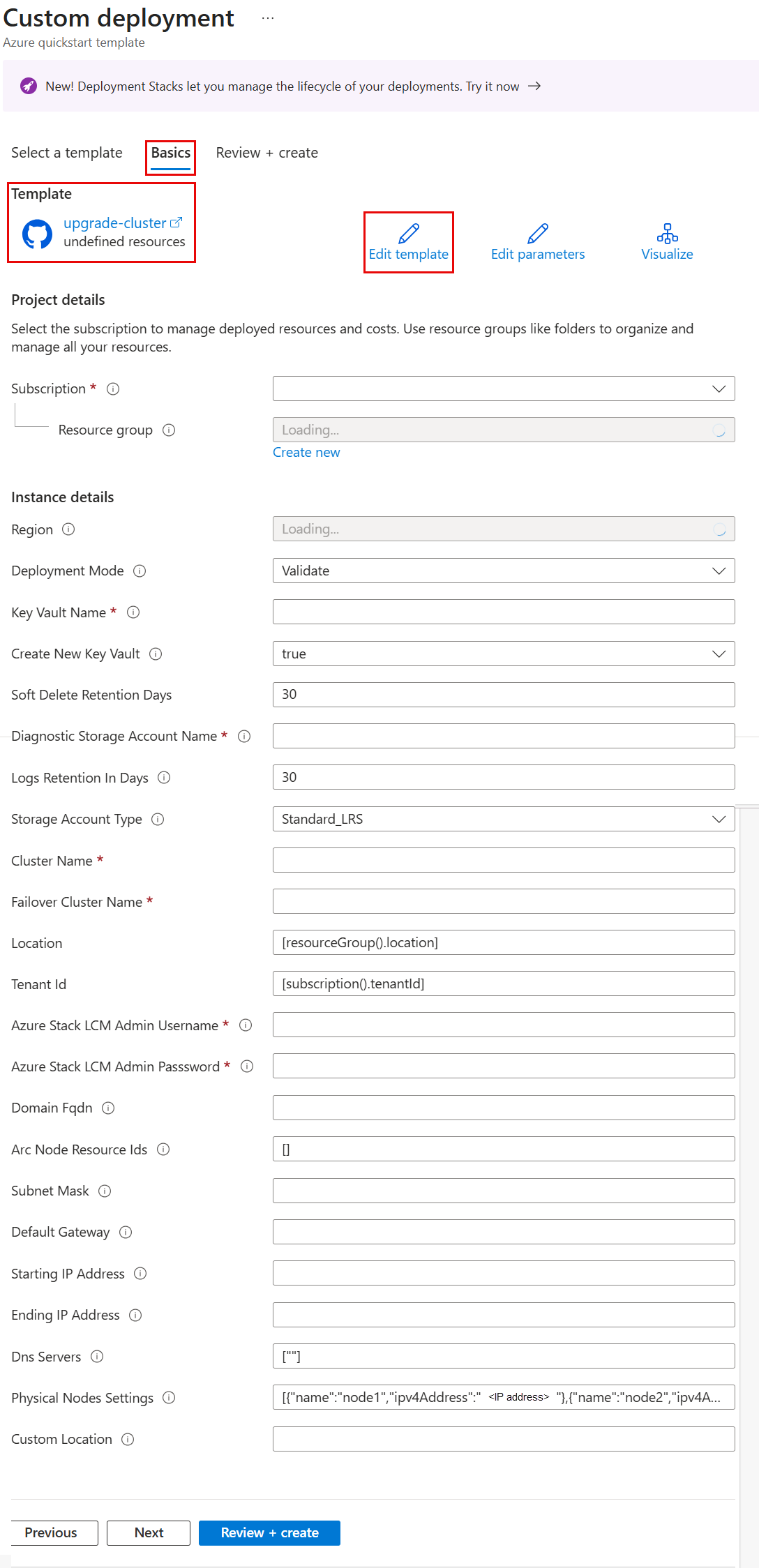Click the blue Review + create button

click(269, 1533)
